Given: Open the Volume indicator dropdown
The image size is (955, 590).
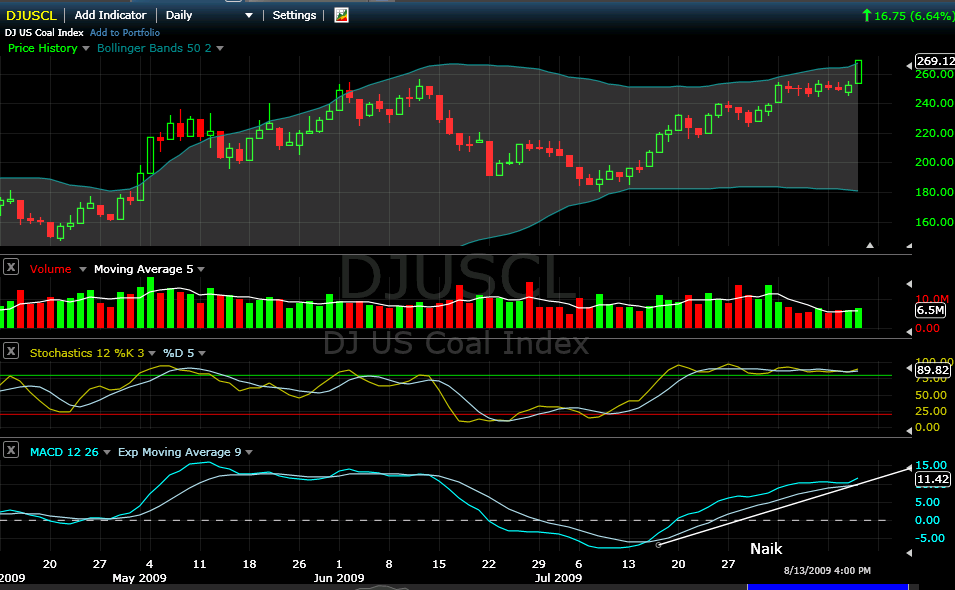Looking at the screenshot, I should (x=83, y=269).
